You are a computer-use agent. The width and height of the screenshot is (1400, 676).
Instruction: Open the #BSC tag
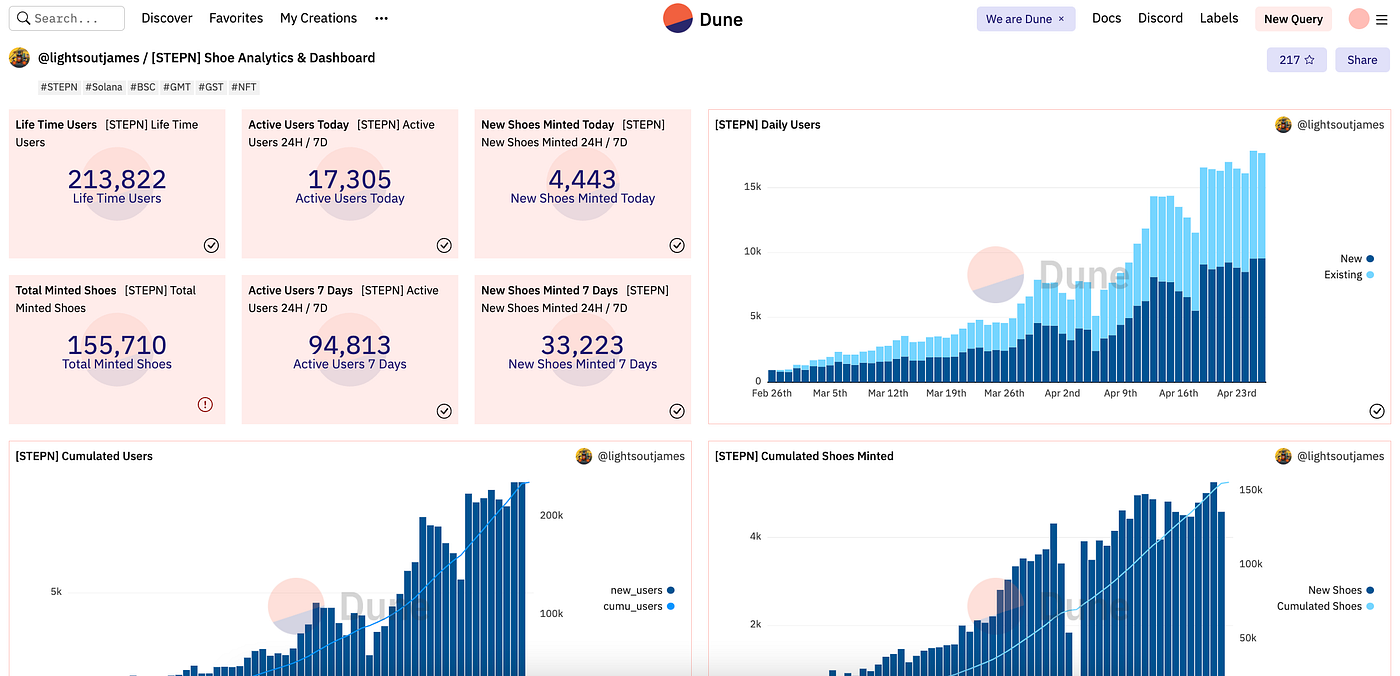143,87
